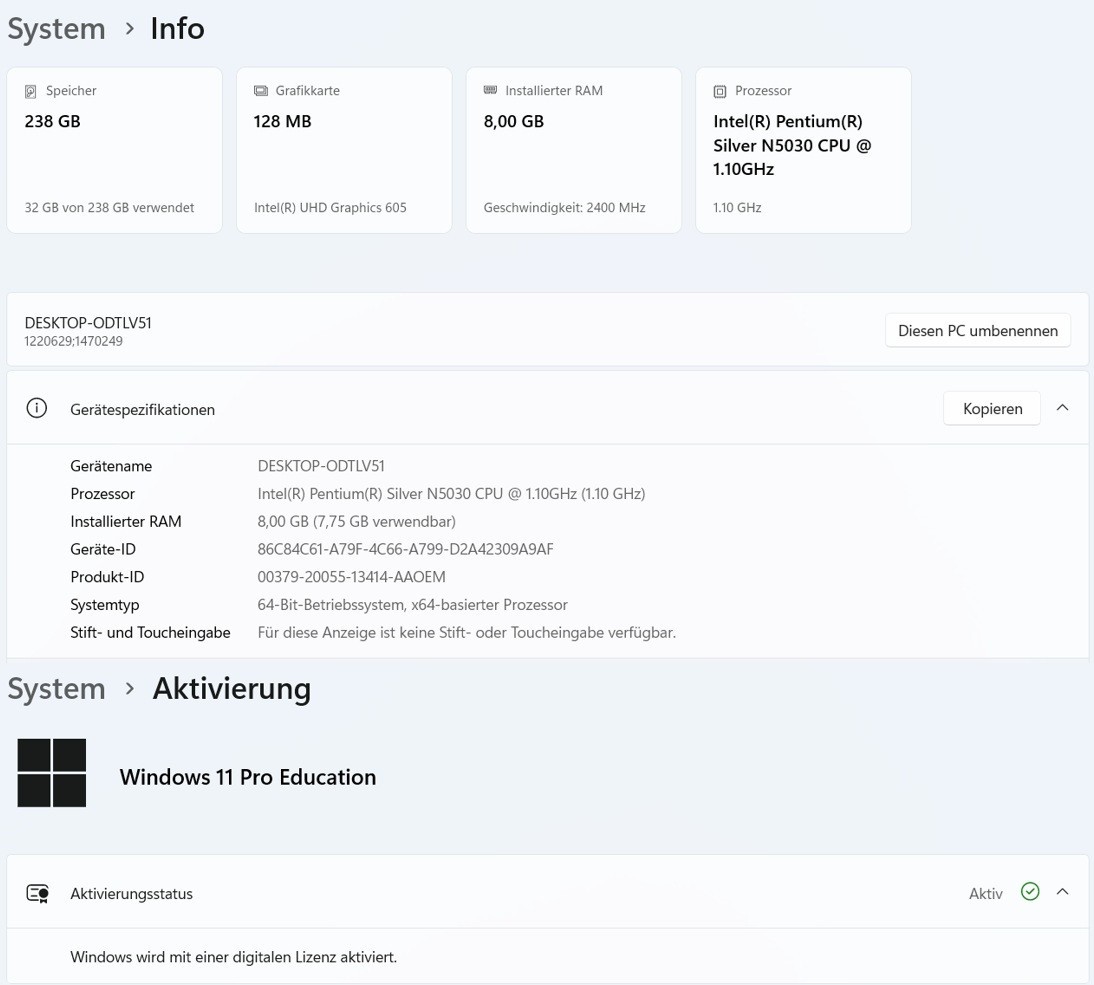Click the Gerätename row label

pyautogui.click(x=111, y=466)
